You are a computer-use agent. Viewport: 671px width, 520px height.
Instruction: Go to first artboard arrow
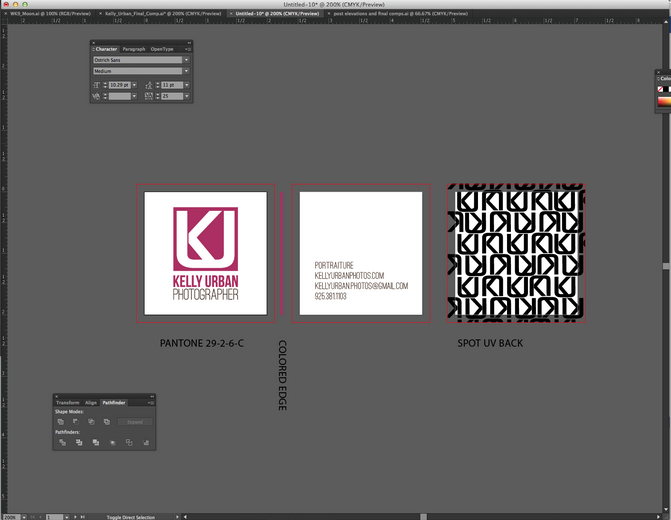[33, 517]
